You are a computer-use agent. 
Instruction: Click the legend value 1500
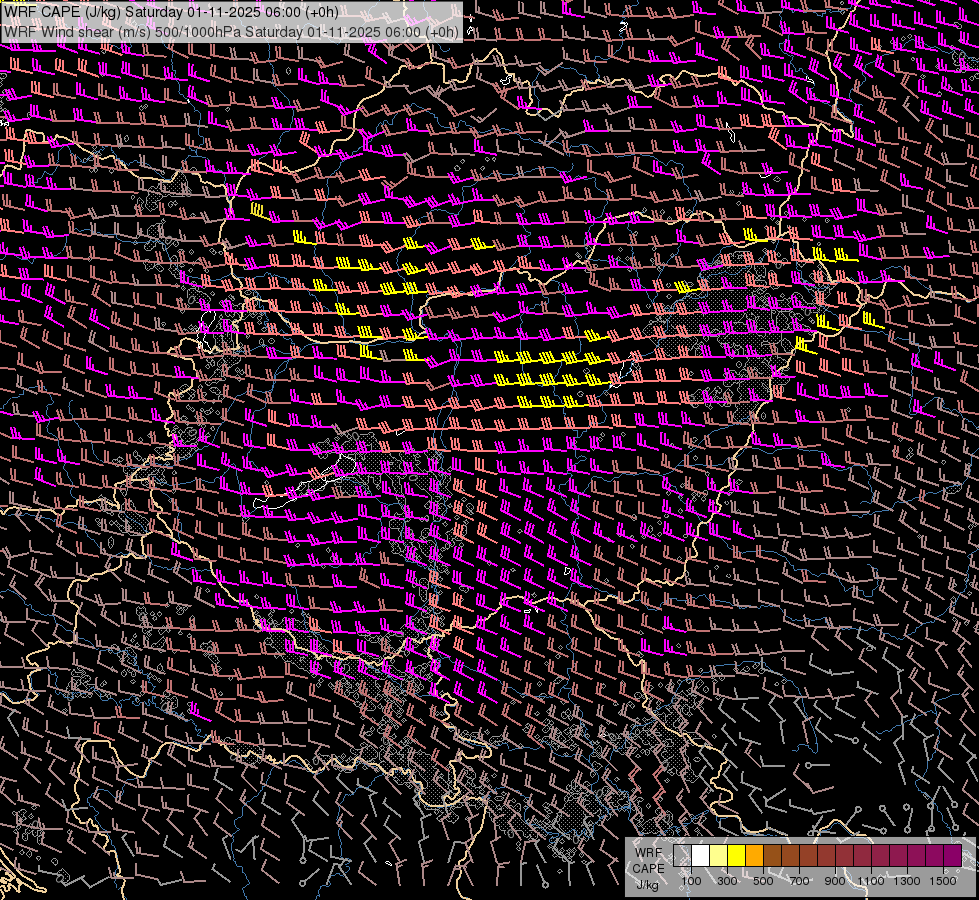click(x=943, y=881)
